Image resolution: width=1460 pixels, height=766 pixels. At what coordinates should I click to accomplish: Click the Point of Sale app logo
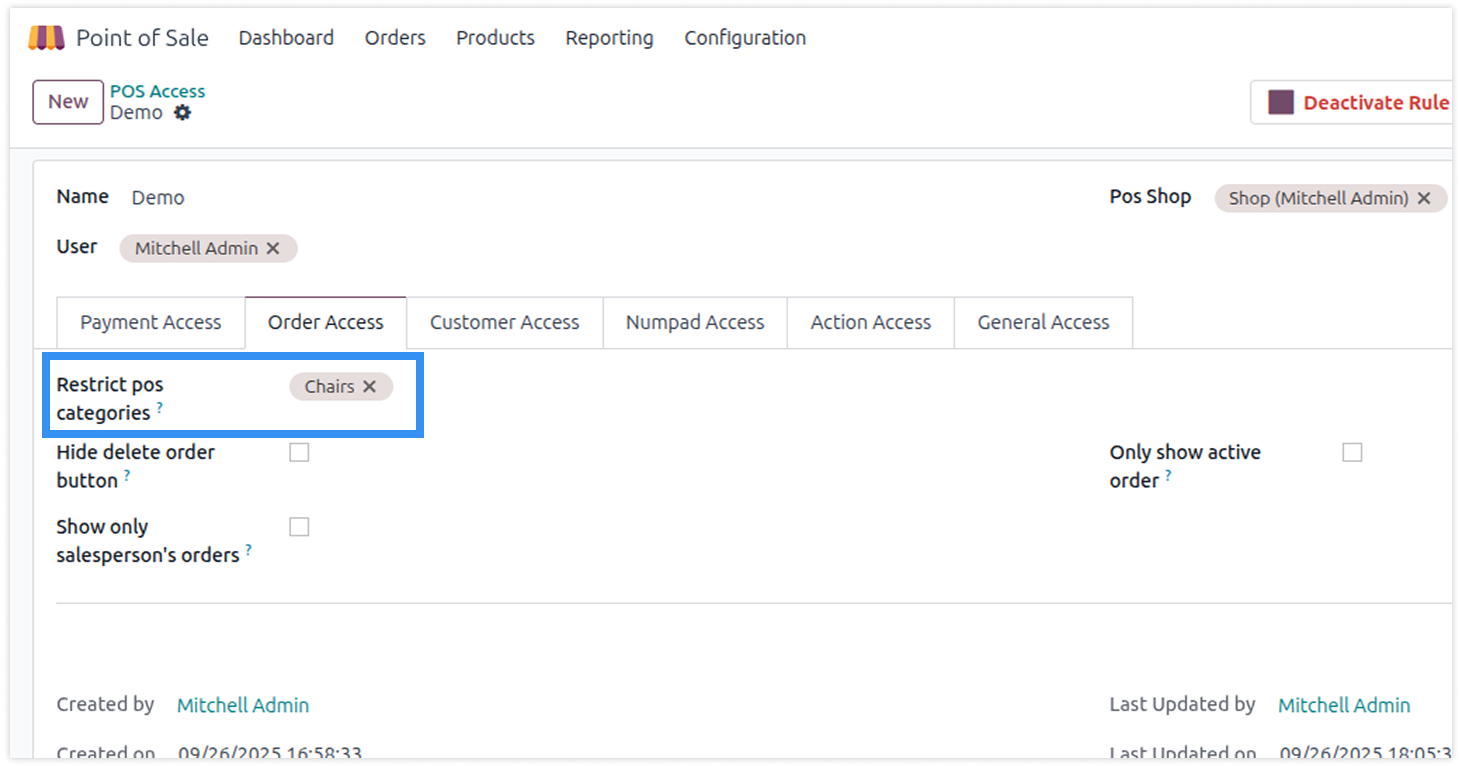(x=46, y=38)
